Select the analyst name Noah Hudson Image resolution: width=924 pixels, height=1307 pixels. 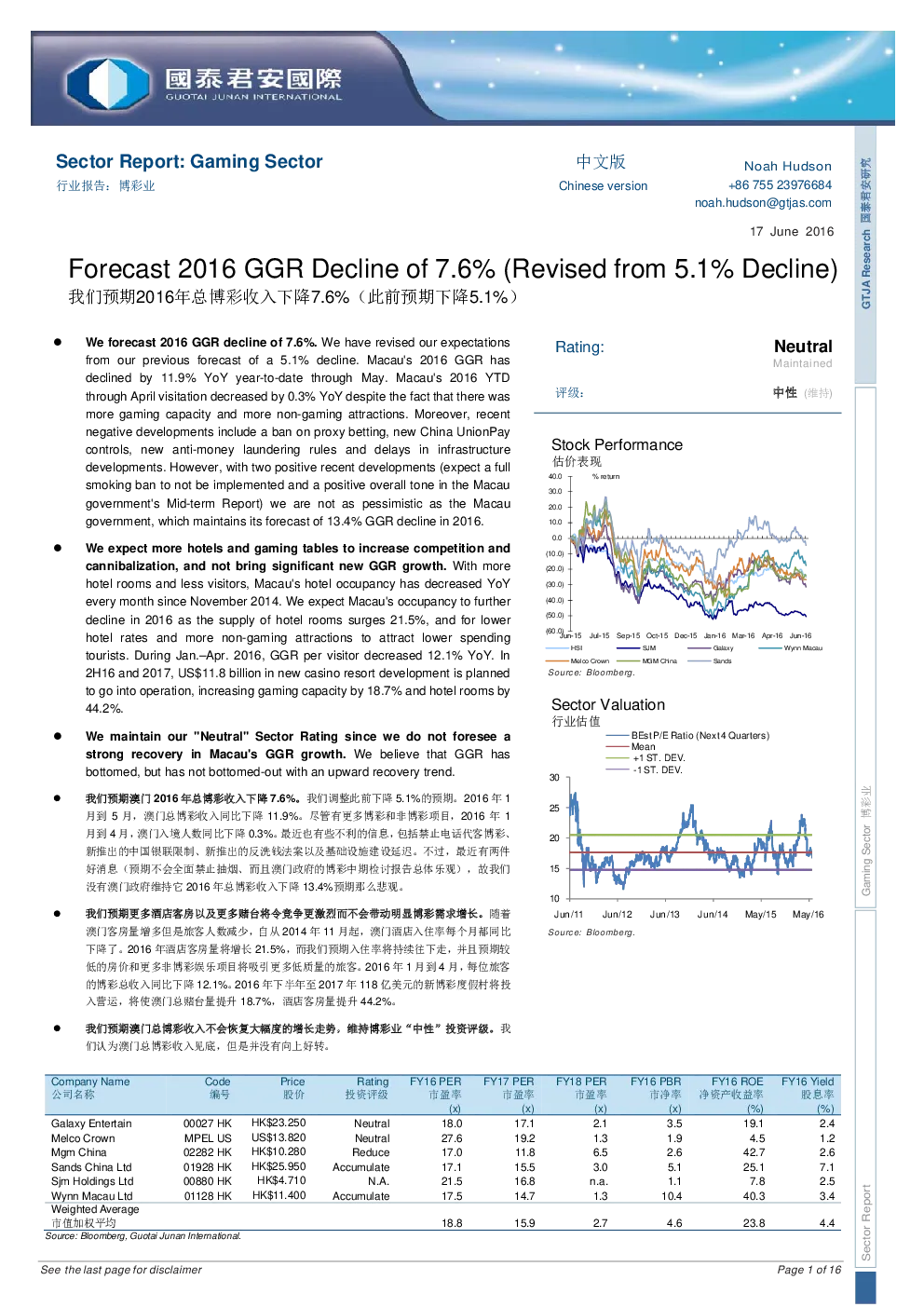point(787,166)
